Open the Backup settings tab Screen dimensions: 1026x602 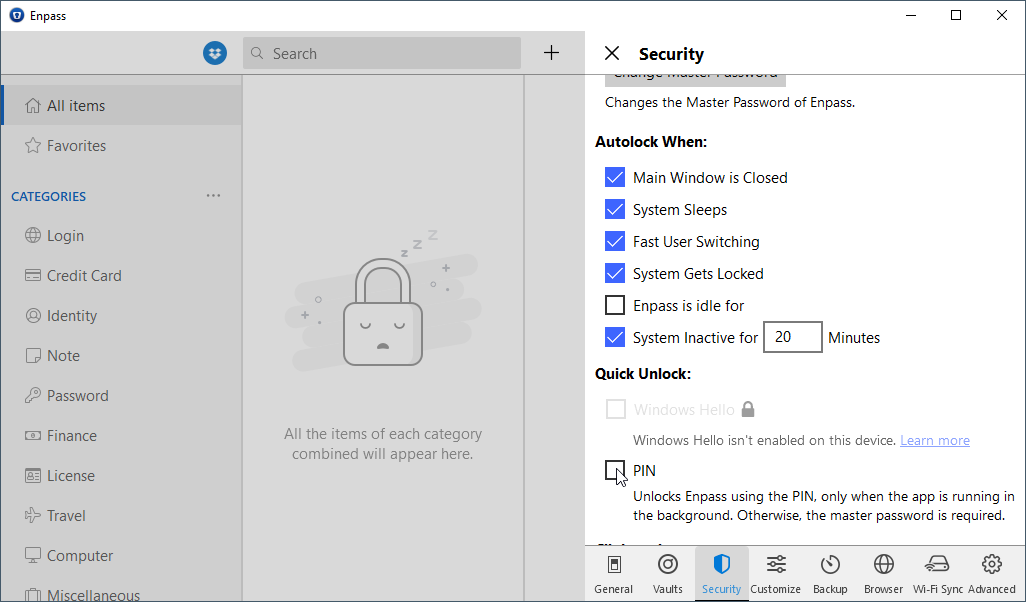click(x=830, y=574)
